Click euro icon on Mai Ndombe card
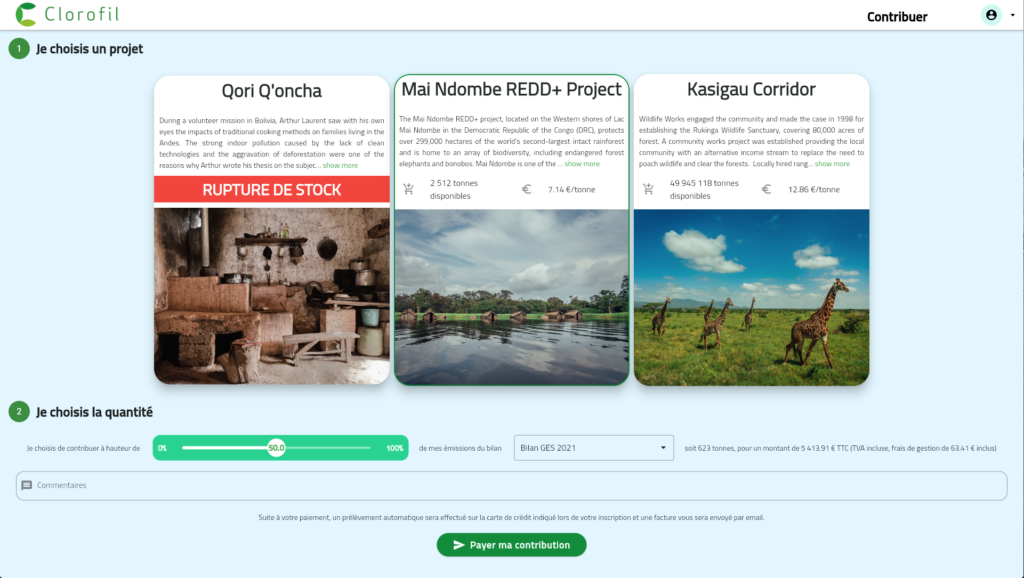The image size is (1024, 578). point(527,189)
